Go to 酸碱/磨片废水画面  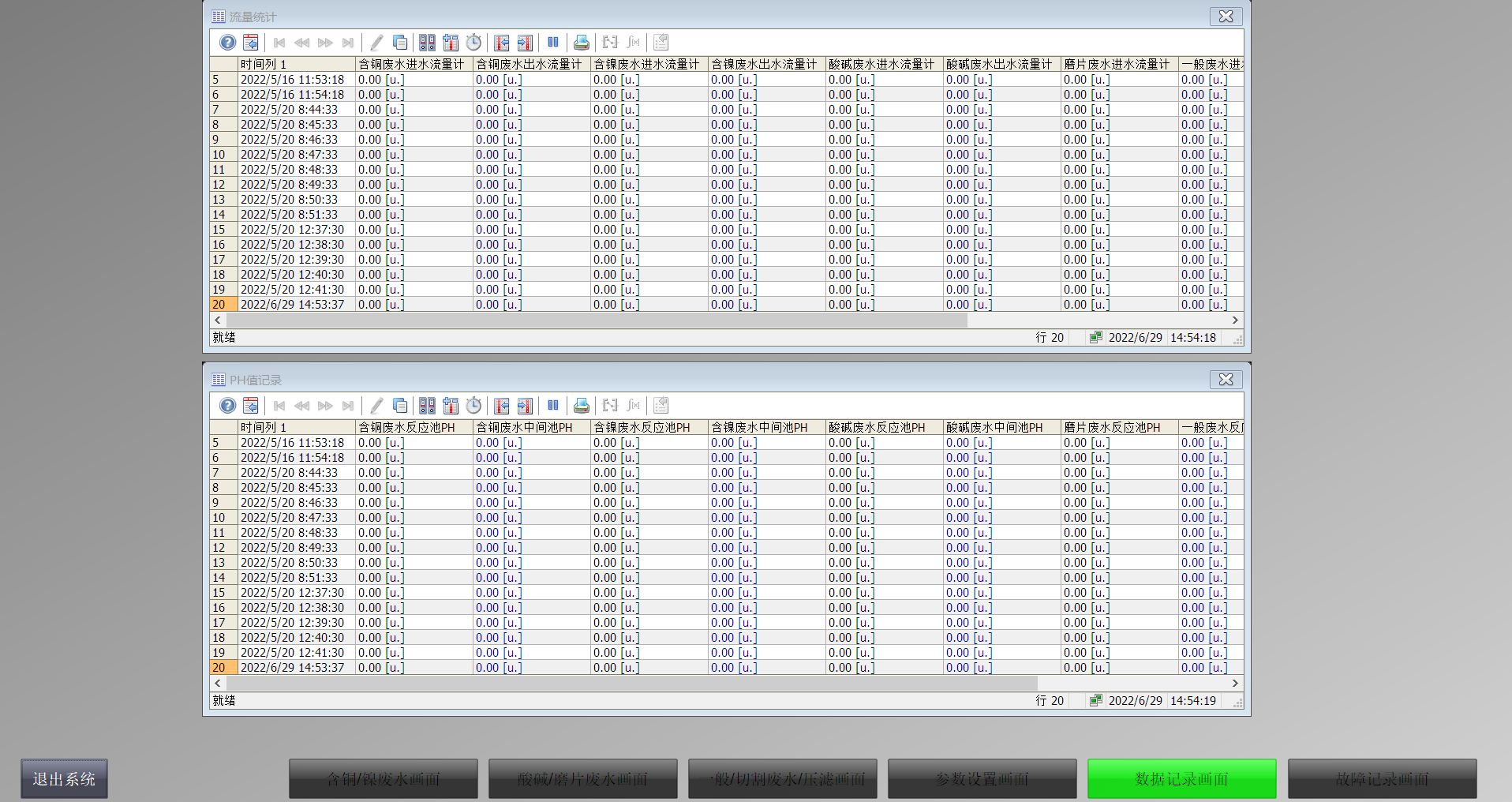click(x=582, y=779)
